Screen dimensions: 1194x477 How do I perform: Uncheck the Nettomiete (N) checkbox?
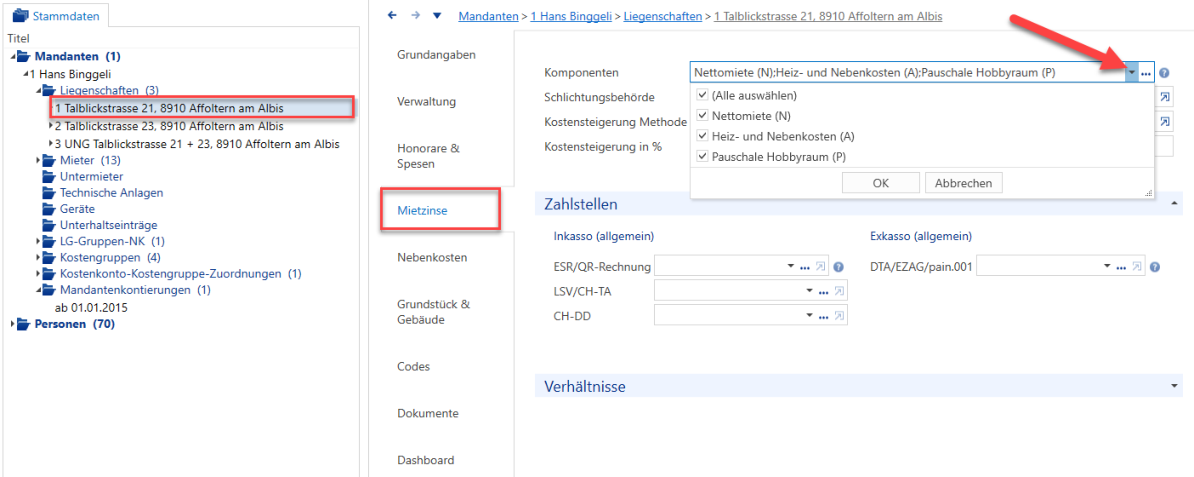click(x=702, y=117)
